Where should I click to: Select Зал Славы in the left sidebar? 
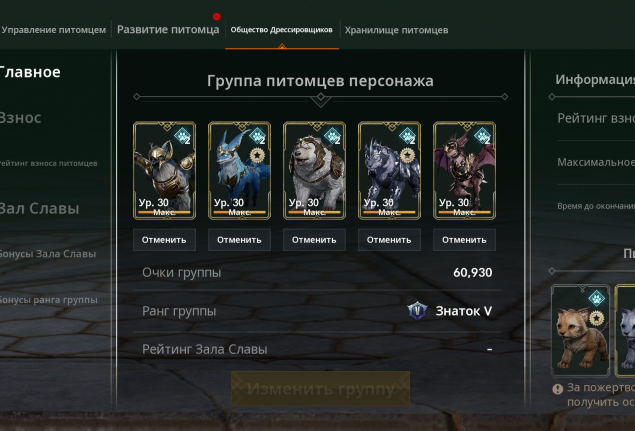(39, 208)
